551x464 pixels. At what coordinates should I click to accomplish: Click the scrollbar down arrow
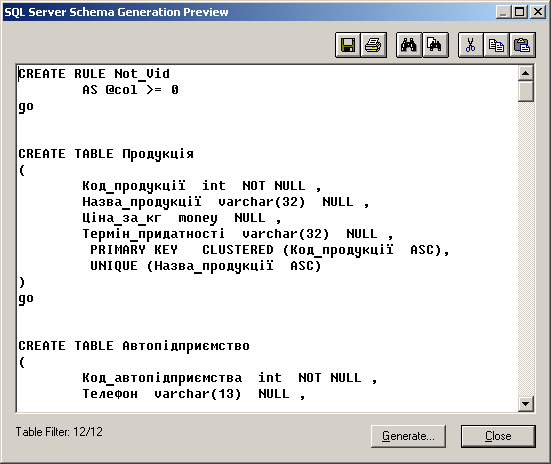[x=526, y=404]
